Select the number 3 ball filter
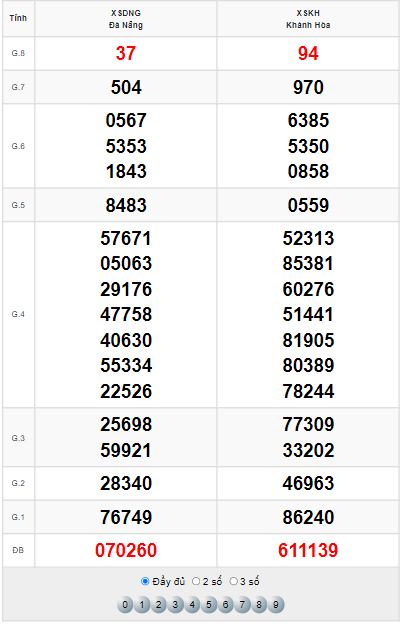Viewport: 401px width, 624px height. click(175, 604)
